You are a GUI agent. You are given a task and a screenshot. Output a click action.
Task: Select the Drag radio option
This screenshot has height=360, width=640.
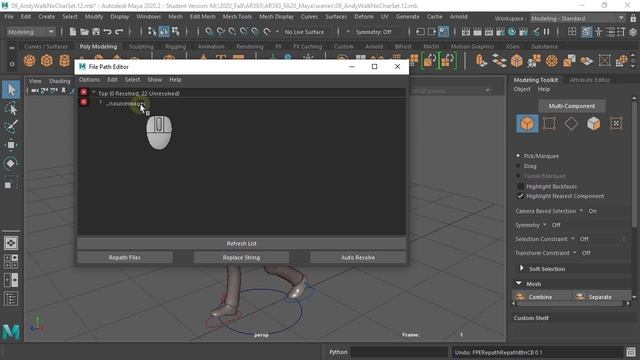[518, 166]
